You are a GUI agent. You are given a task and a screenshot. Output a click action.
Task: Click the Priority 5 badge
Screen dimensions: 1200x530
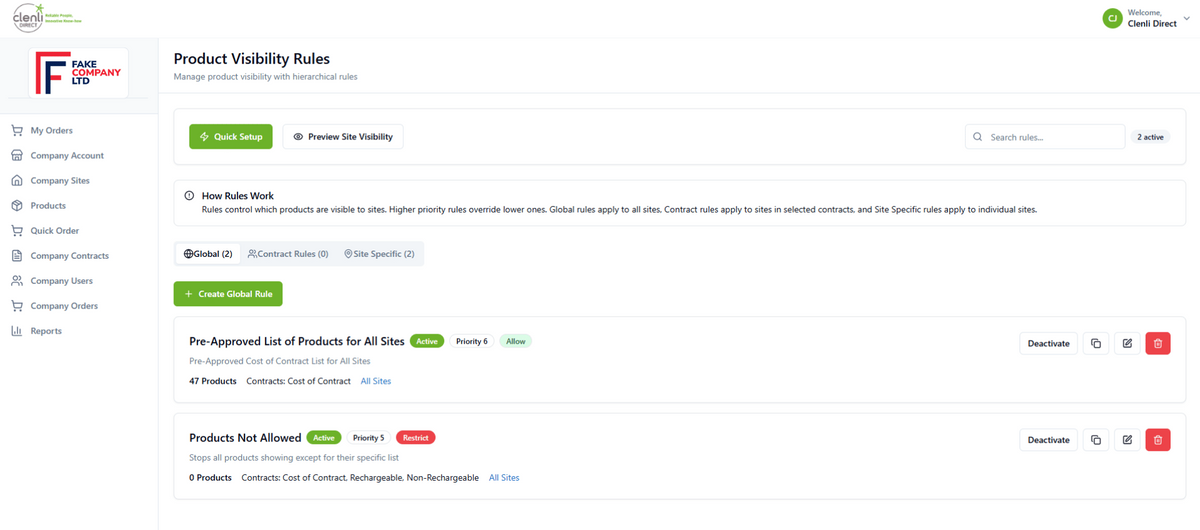(x=369, y=437)
